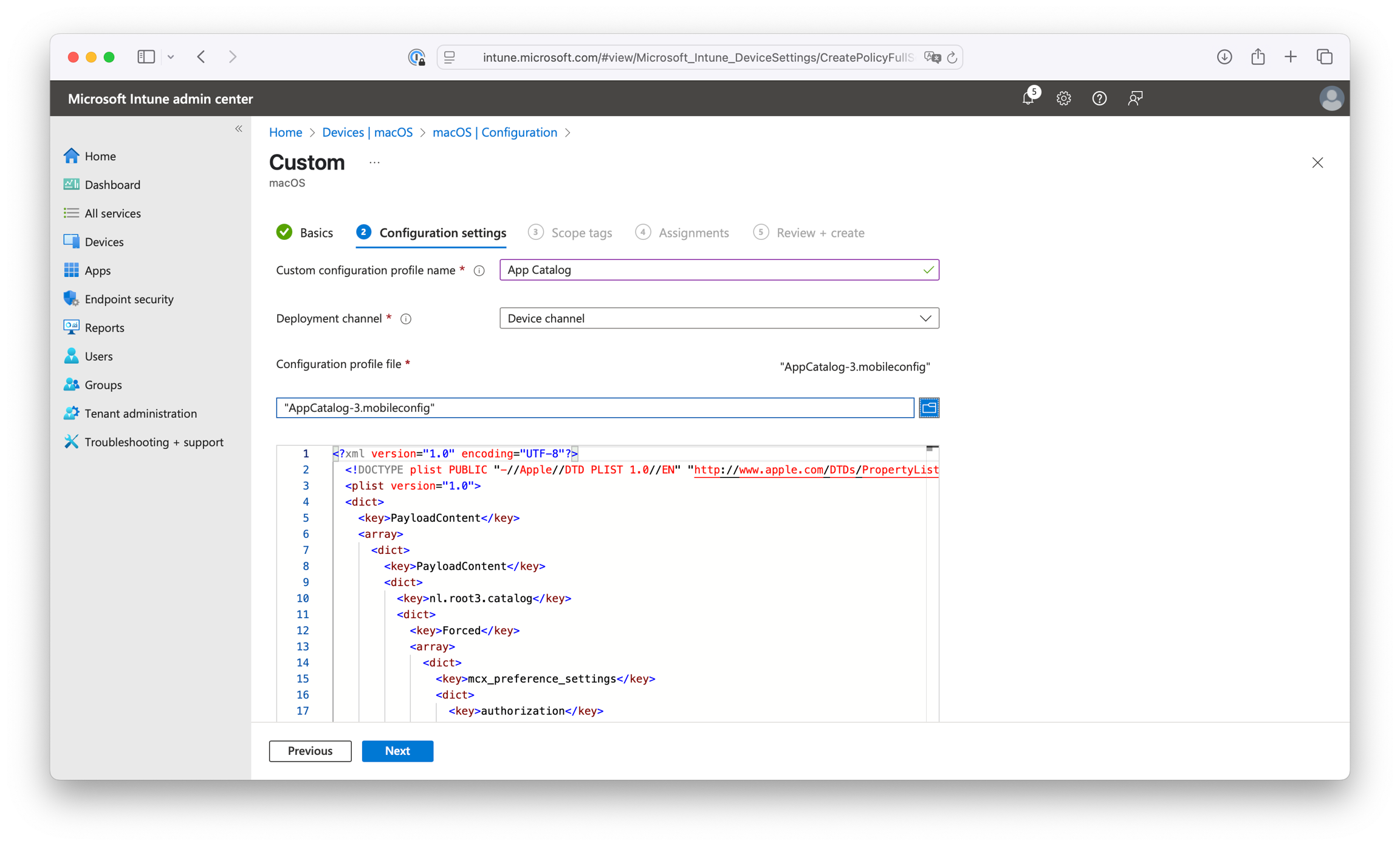Open portal settings gear icon
Image resolution: width=1400 pixels, height=846 pixels.
coord(1063,98)
